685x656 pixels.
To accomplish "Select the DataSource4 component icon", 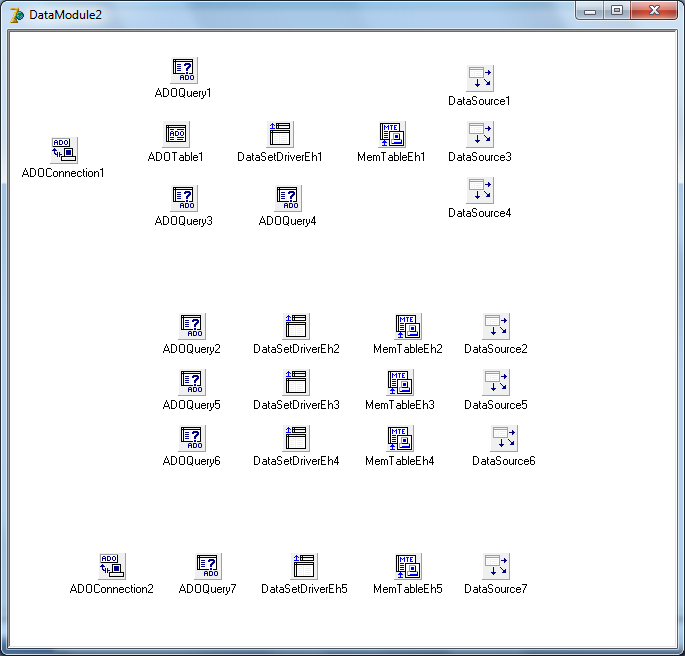I will click(480, 190).
